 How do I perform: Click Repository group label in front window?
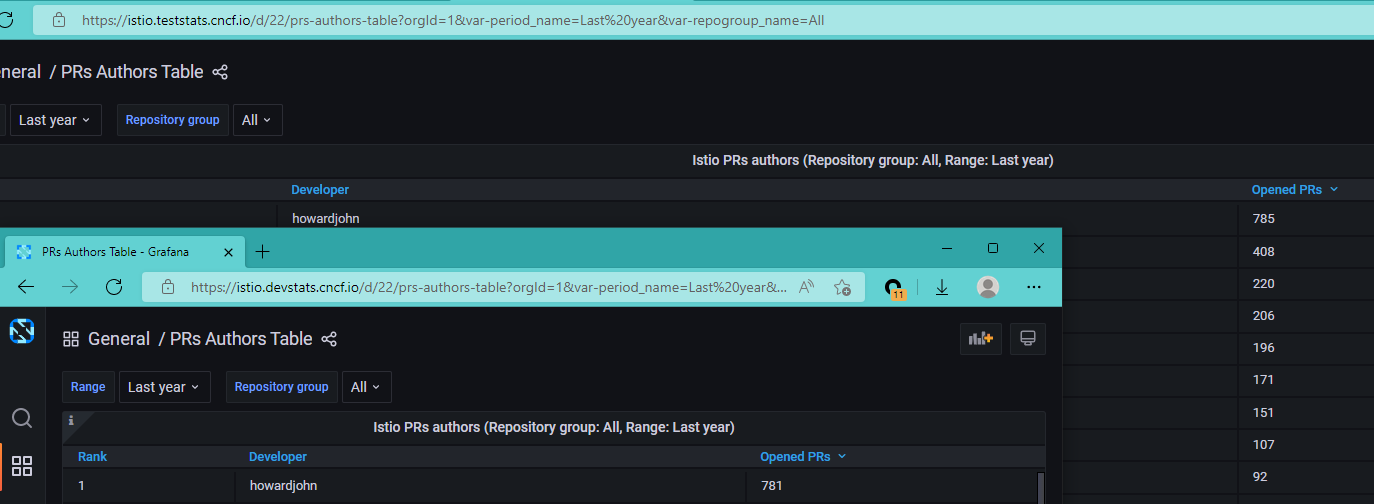click(281, 387)
